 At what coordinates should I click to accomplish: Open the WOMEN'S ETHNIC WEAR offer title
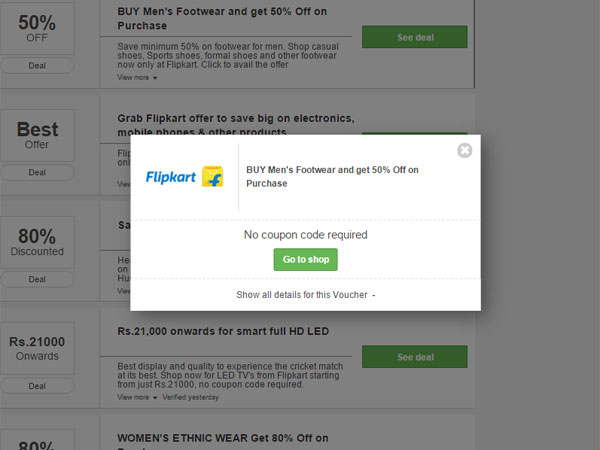pyautogui.click(x=222, y=438)
